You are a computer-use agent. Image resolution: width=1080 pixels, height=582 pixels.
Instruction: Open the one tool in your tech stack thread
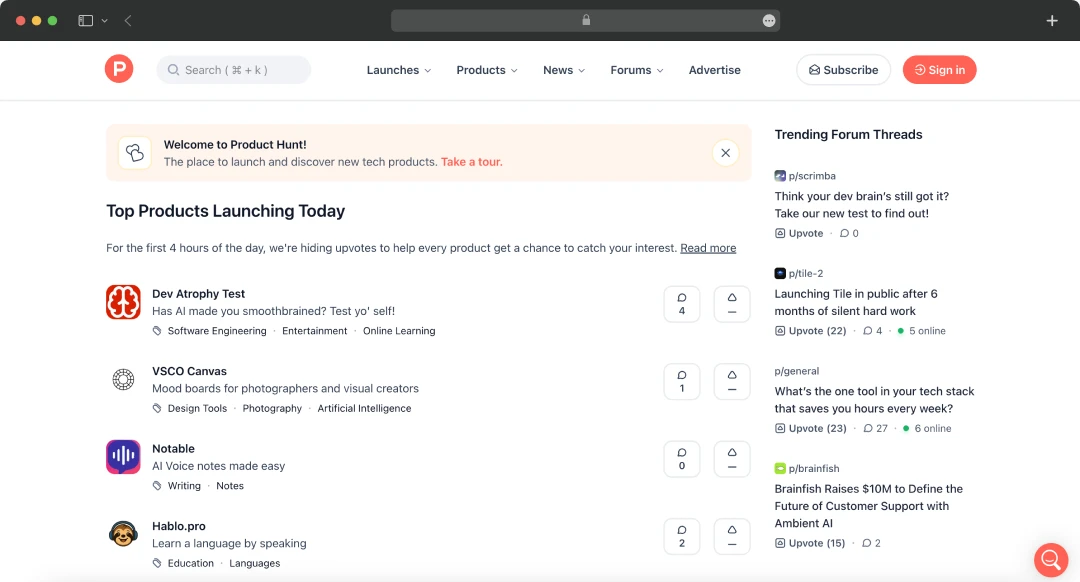click(875, 399)
